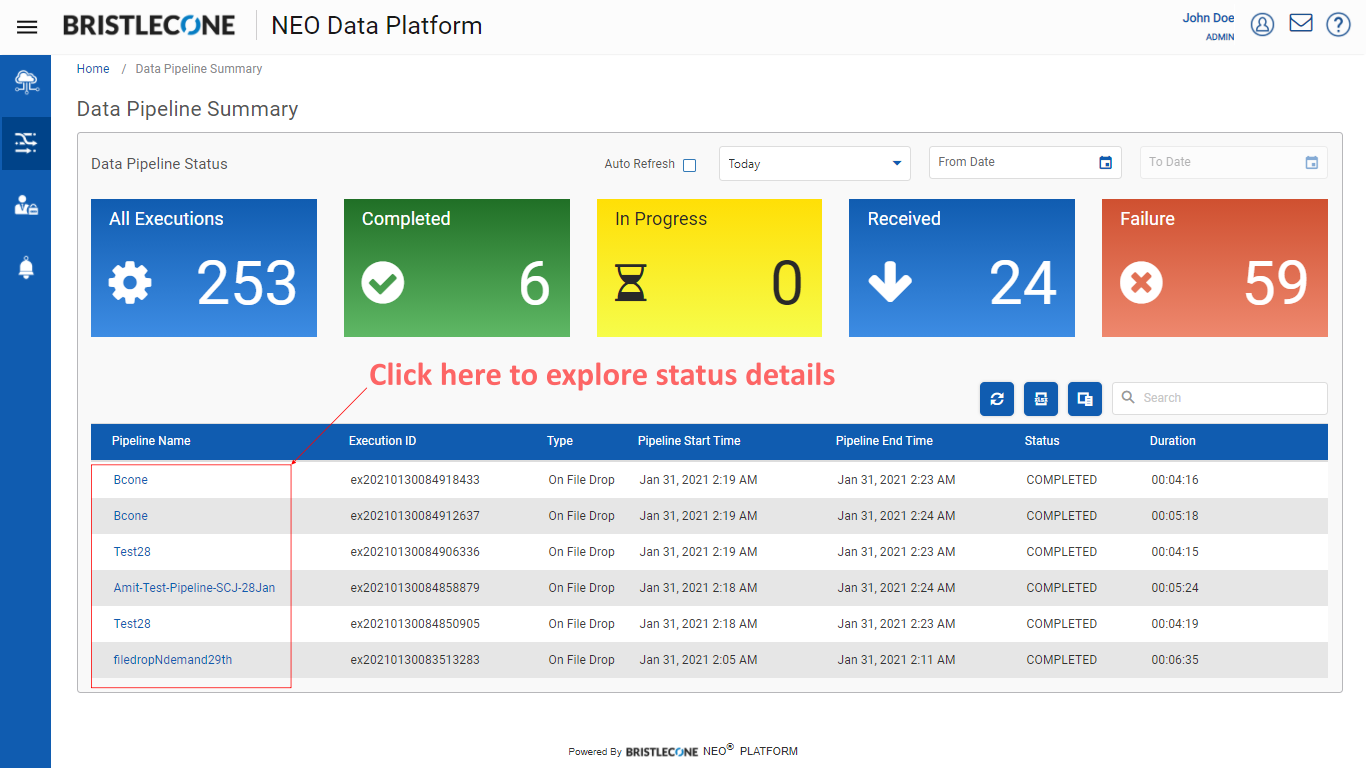1366x768 pixels.
Task: Click the X icon on Failure card
Action: click(1141, 283)
